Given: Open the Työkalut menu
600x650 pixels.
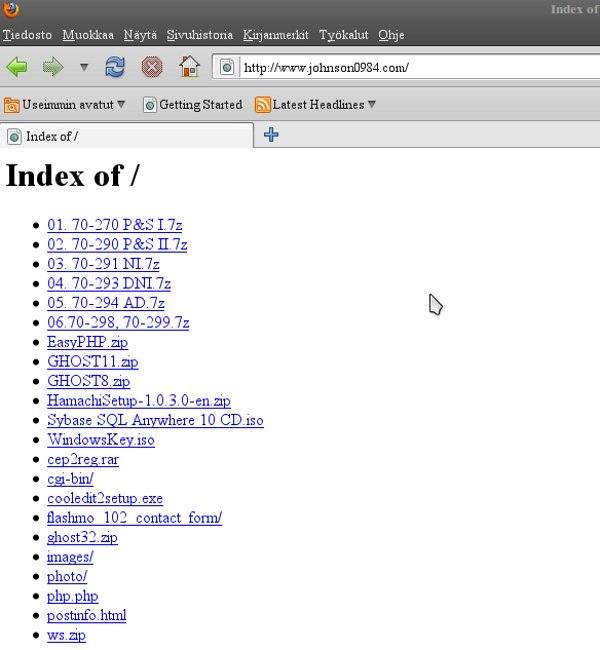Looking at the screenshot, I should tap(343, 35).
